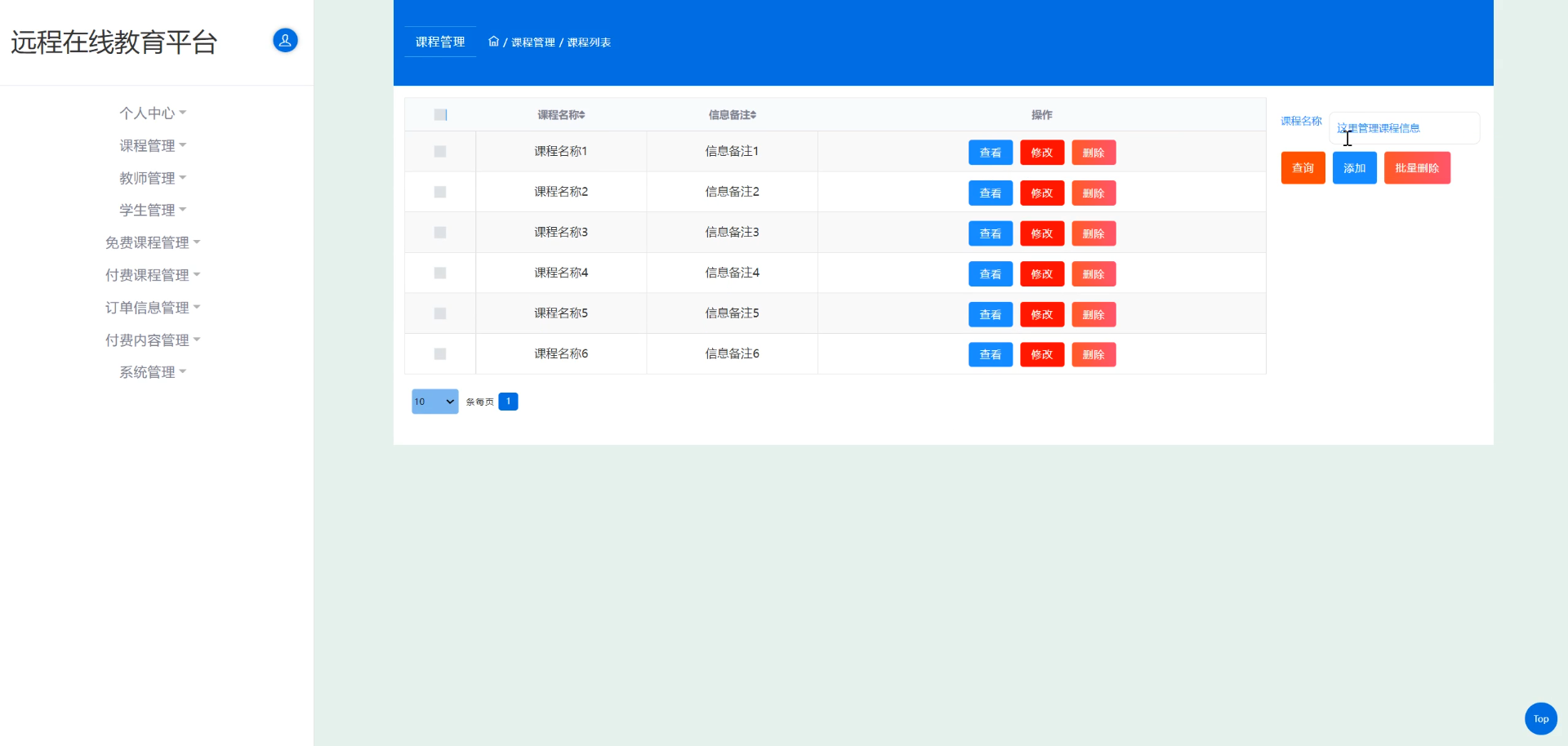This screenshot has height=746, width=1568.
Task: Jump back up with the Top button
Action: coord(1541,719)
